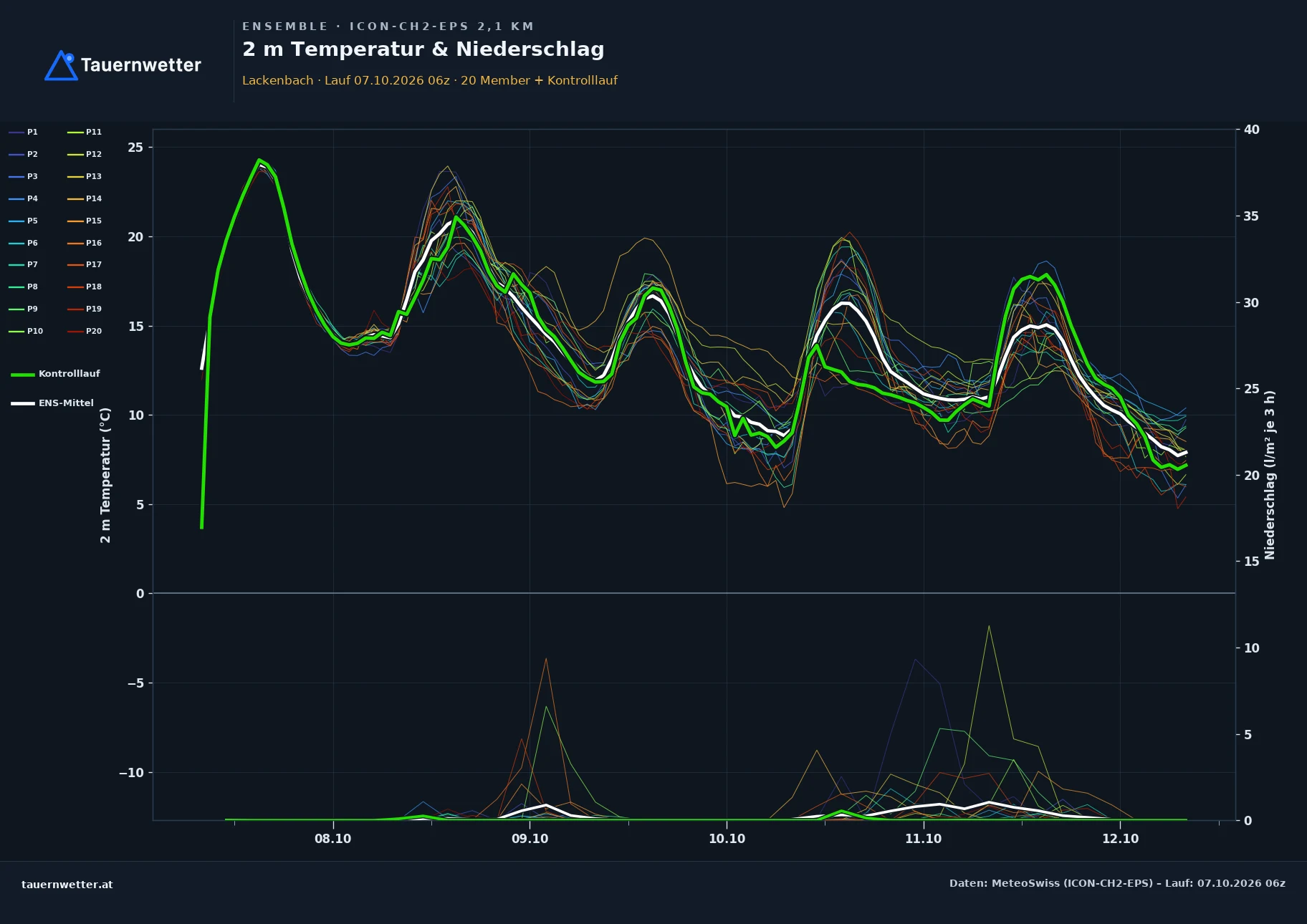This screenshot has width=1307, height=924.
Task: Click the '2 m Temperatur (°C)' axis title
Action: (x=105, y=475)
